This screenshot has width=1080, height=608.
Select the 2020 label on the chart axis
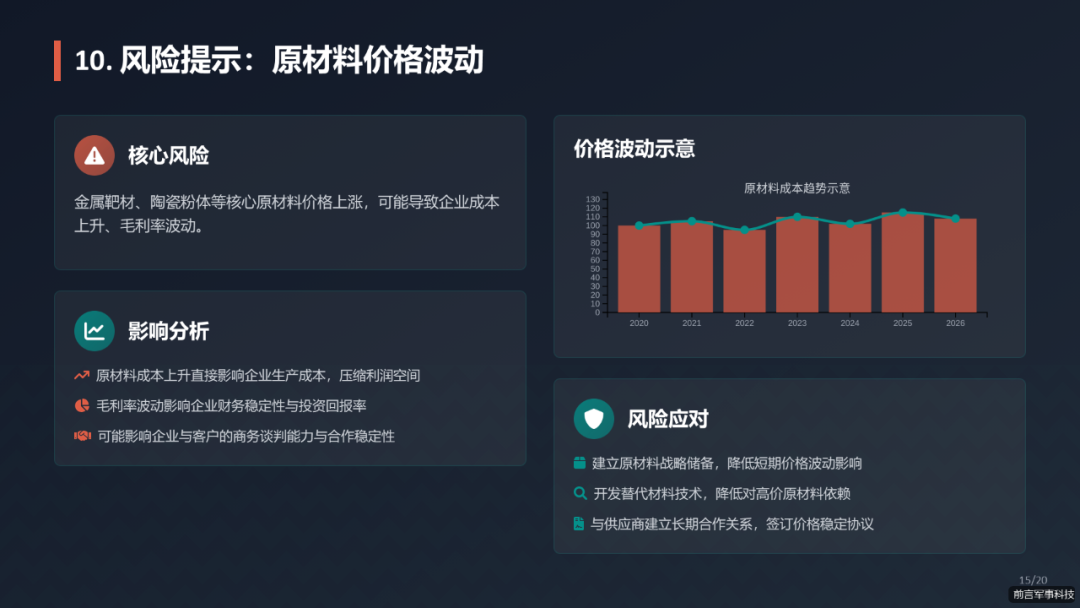point(639,323)
